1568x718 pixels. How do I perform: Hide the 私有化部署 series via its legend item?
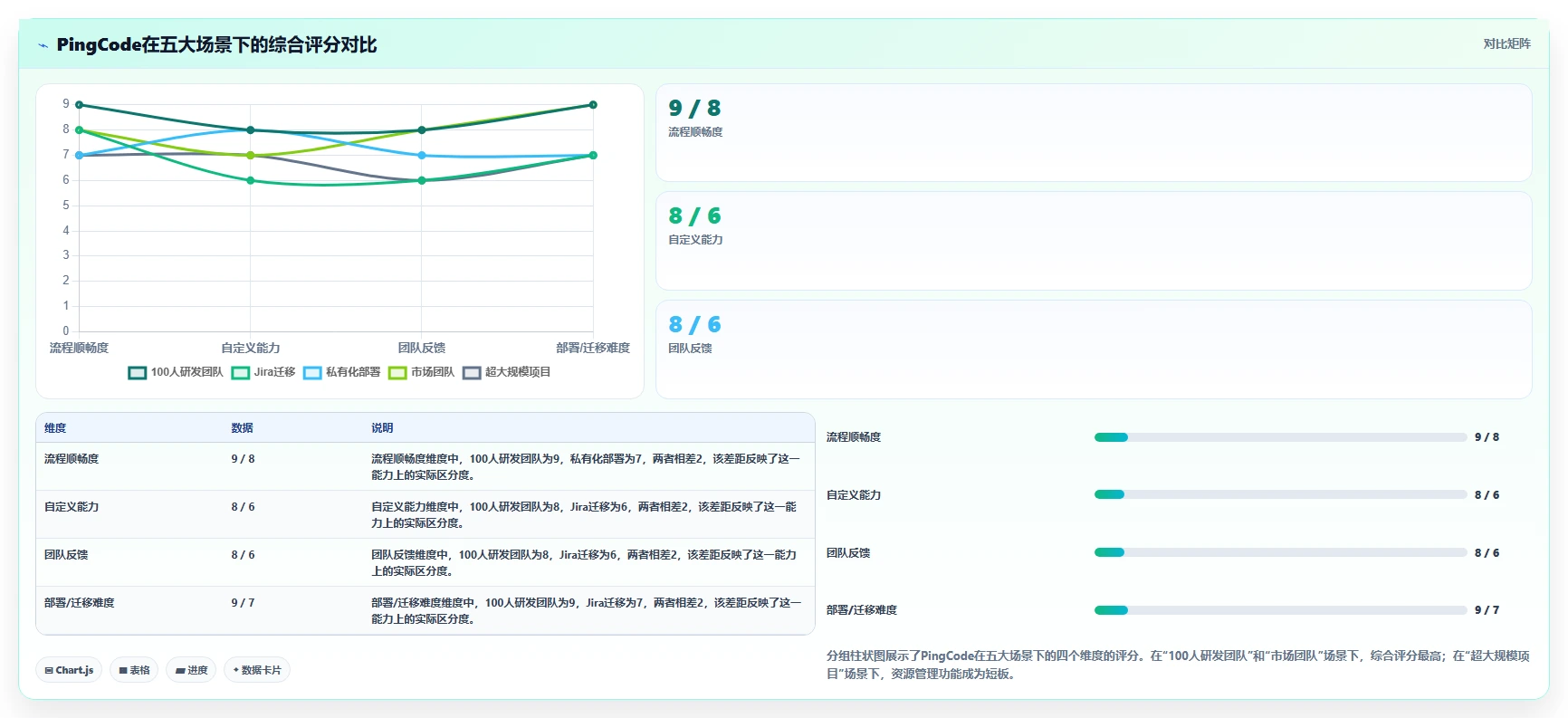coord(342,372)
